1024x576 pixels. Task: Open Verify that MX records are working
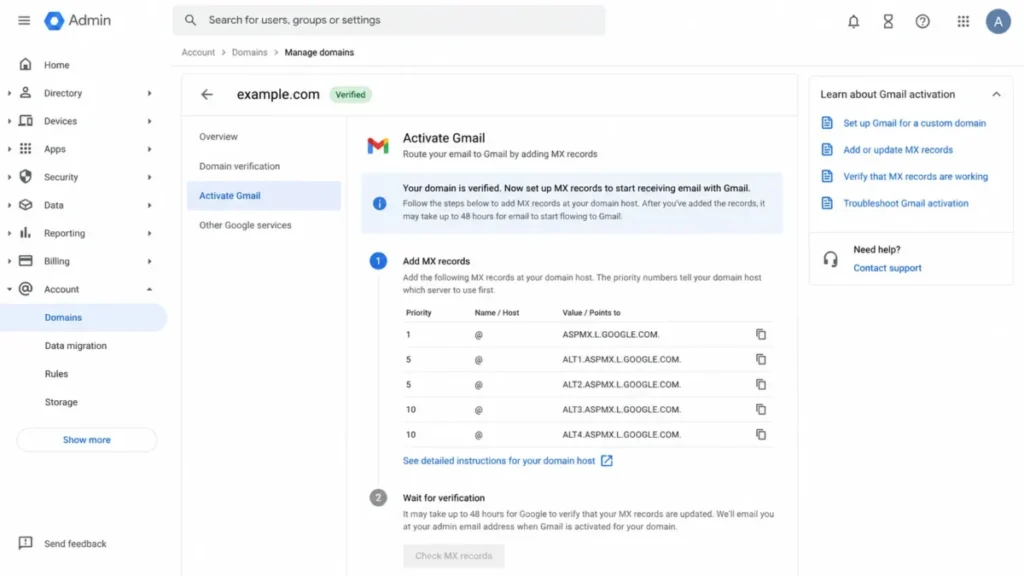click(916, 176)
